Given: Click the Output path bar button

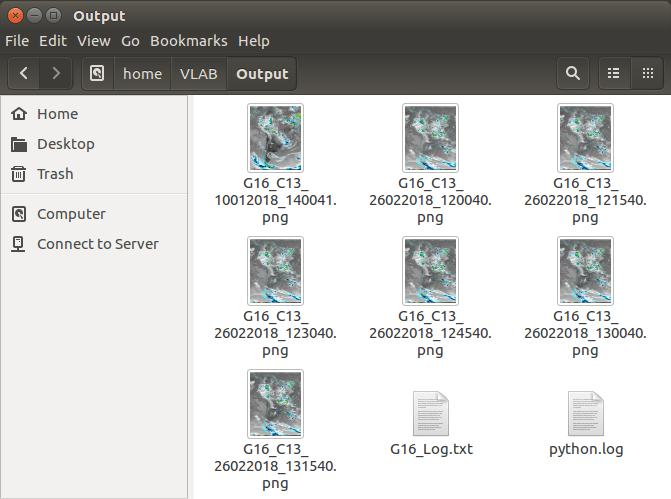Looking at the screenshot, I should point(262,74).
